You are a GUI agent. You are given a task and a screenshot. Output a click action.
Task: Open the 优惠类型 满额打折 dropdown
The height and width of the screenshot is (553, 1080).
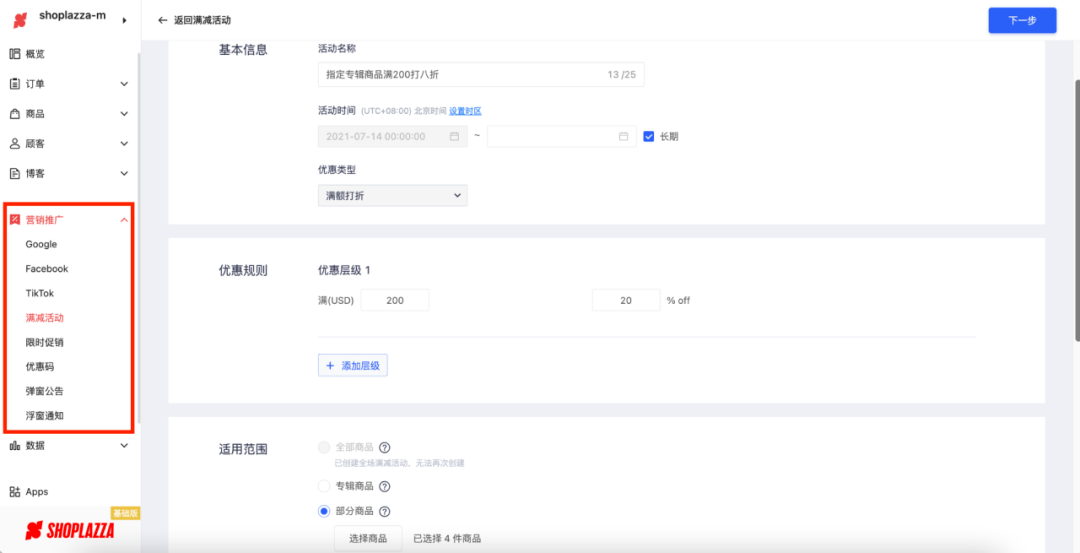coord(392,196)
